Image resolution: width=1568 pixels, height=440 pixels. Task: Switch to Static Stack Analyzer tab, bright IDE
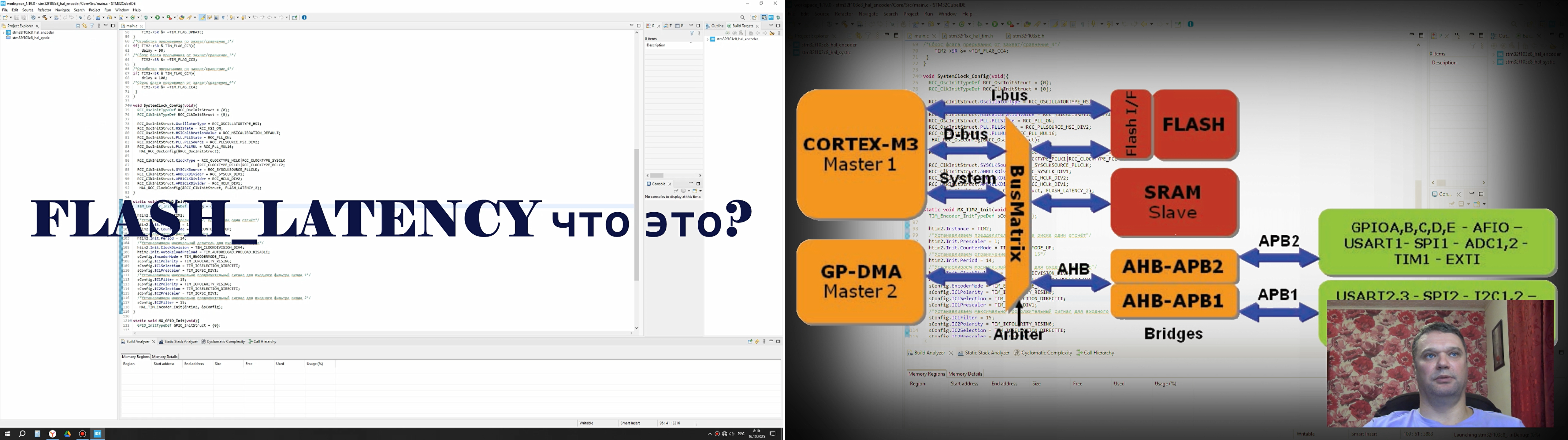(x=178, y=342)
